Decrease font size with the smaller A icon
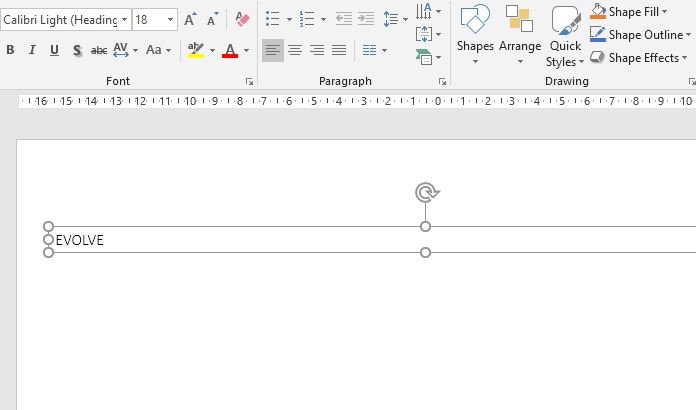Screen dimensions: 696x410 (x=212, y=19)
